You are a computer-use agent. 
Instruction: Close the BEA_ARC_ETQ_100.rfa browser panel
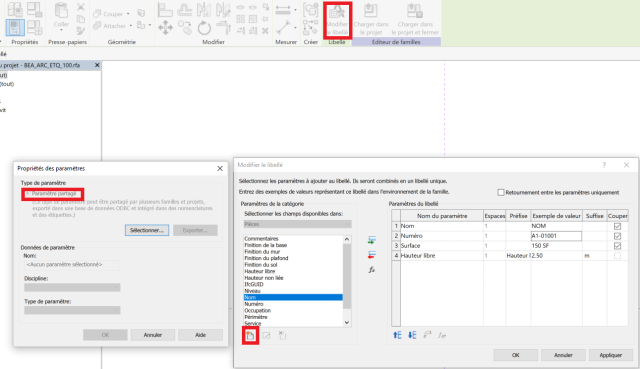[97, 65]
